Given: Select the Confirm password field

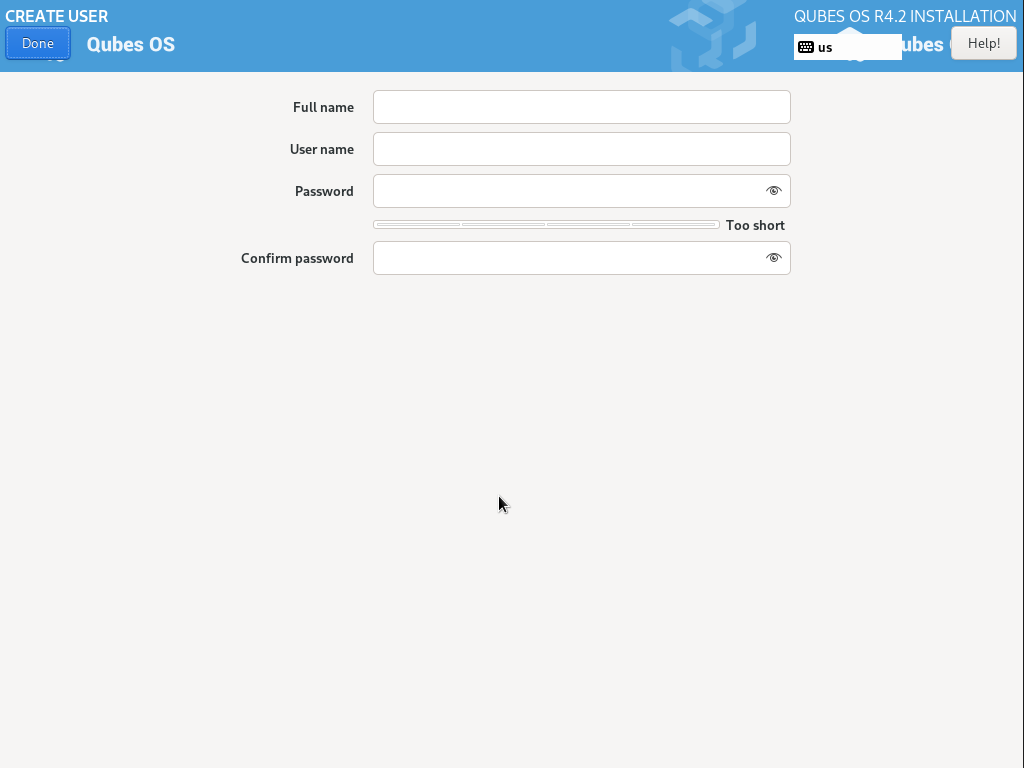Looking at the screenshot, I should click(560, 257).
